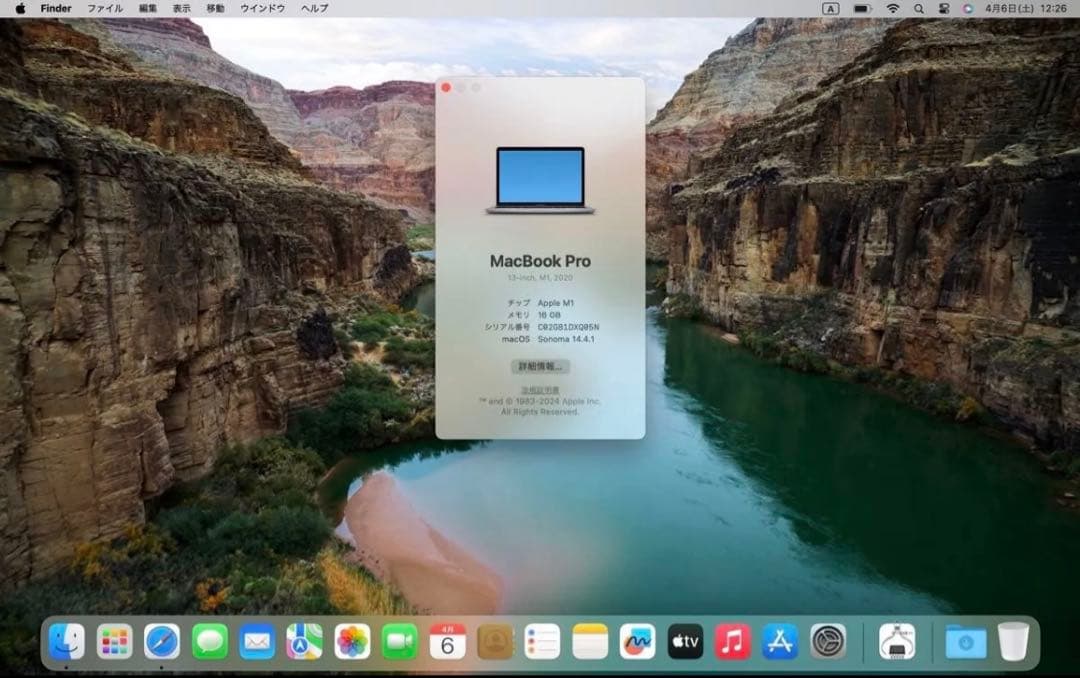Image resolution: width=1080 pixels, height=678 pixels.
Task: Open Spotlight search magnifier
Action: point(919,8)
